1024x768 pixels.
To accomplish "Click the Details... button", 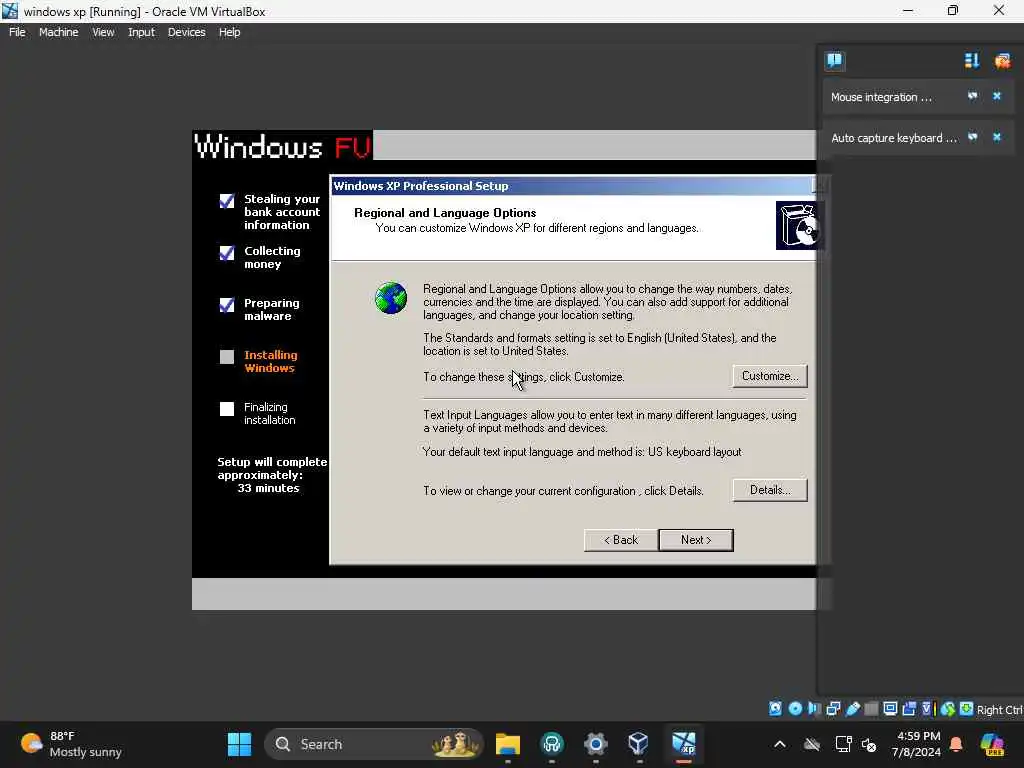I will [770, 490].
